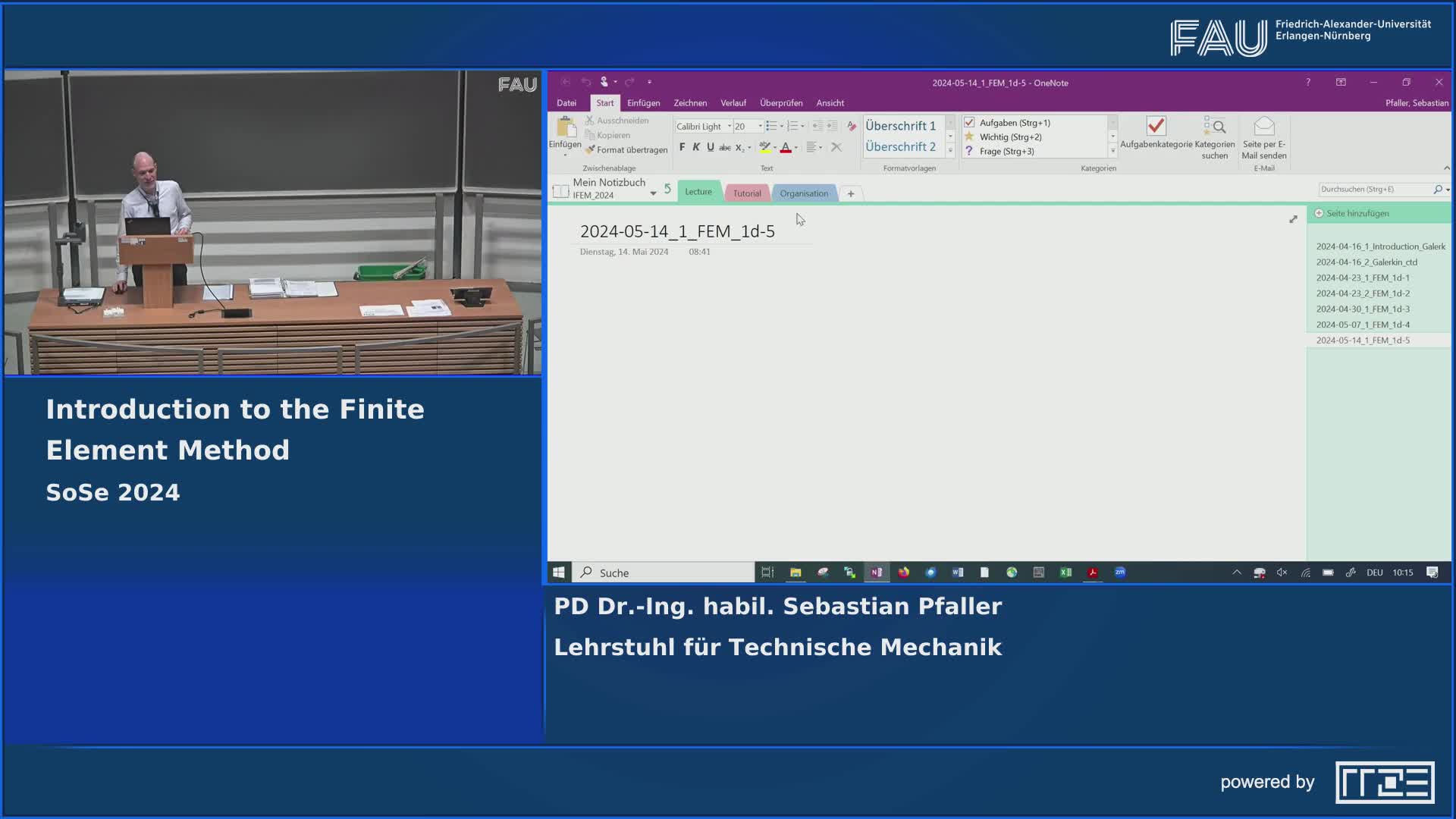Click Seite per E-Mail senden
The height and width of the screenshot is (819, 1456).
click(x=1263, y=136)
